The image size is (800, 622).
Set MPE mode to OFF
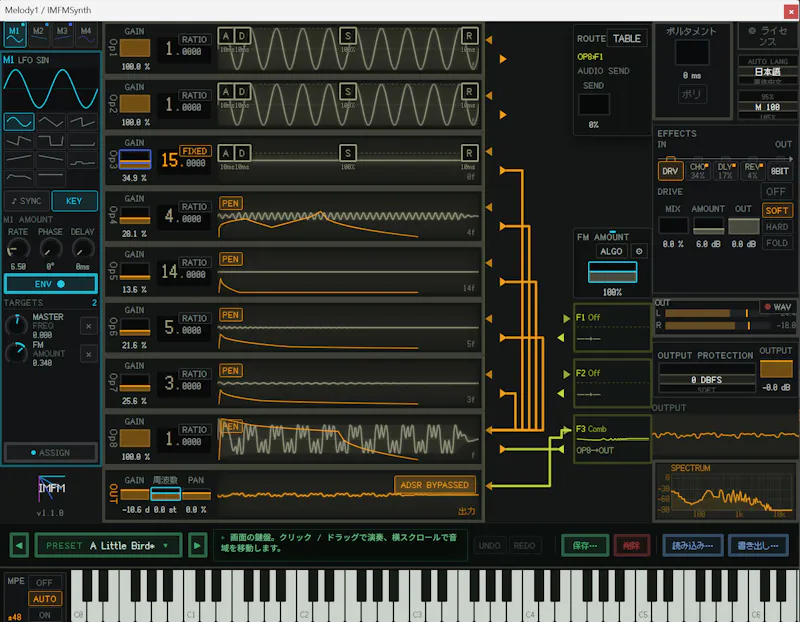(x=44, y=582)
